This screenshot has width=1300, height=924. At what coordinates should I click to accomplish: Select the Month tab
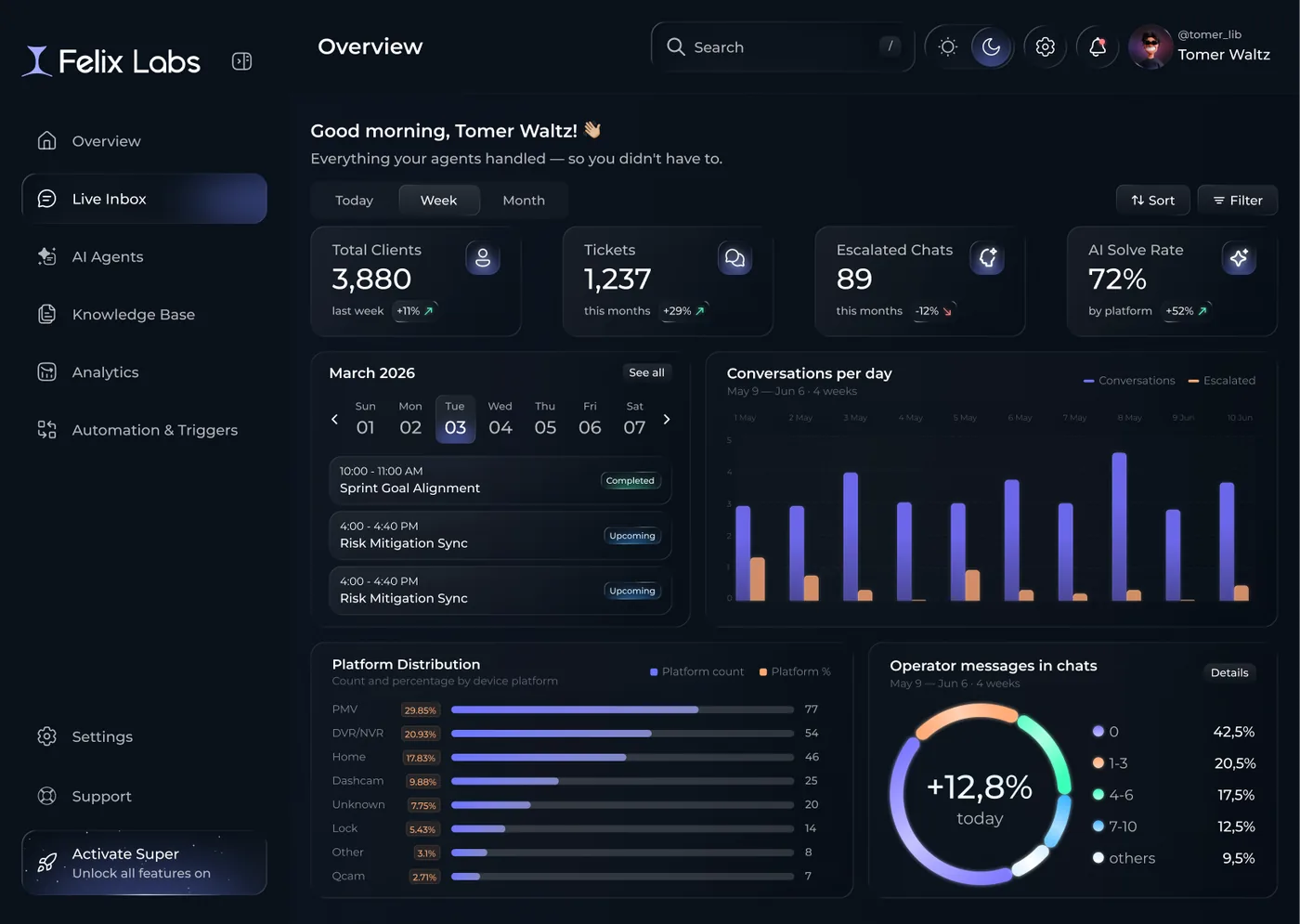(524, 201)
